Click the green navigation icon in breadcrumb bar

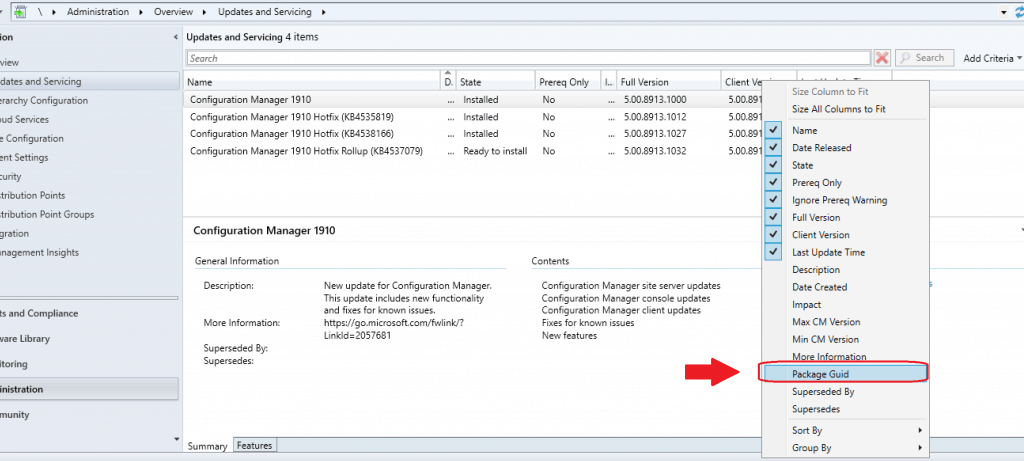(x=20, y=12)
